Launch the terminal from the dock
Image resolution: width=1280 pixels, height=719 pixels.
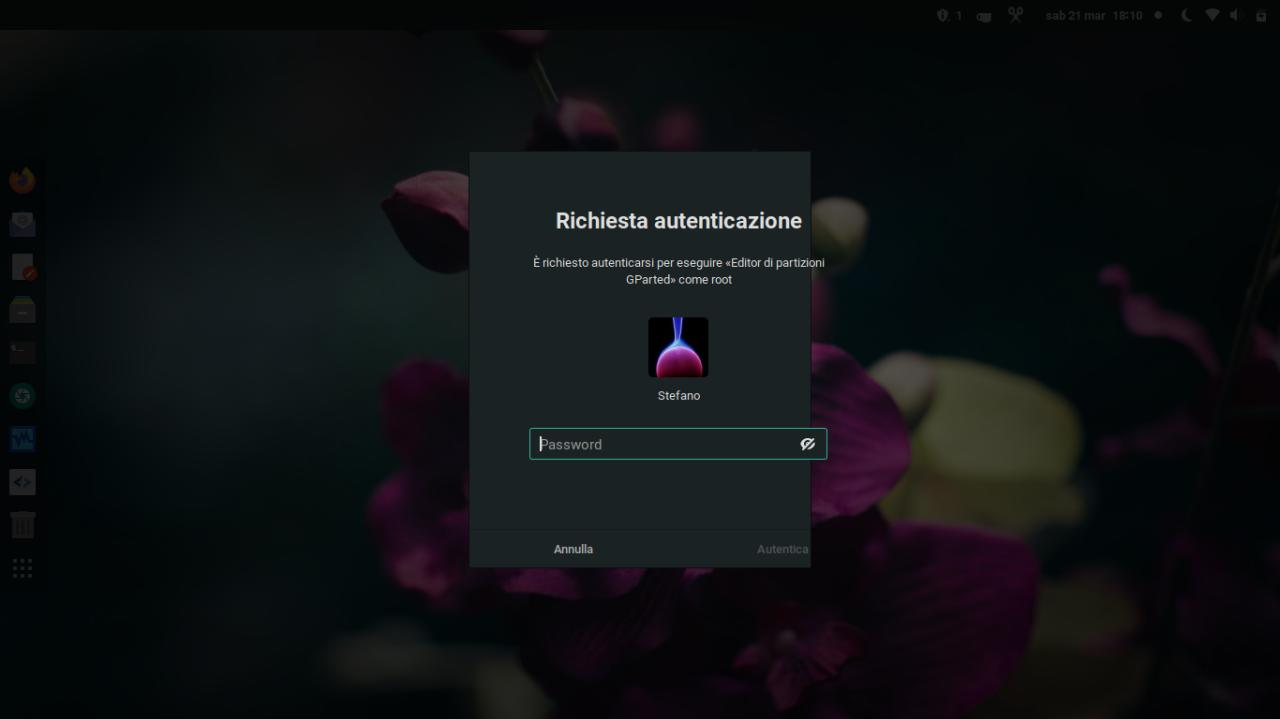point(22,352)
